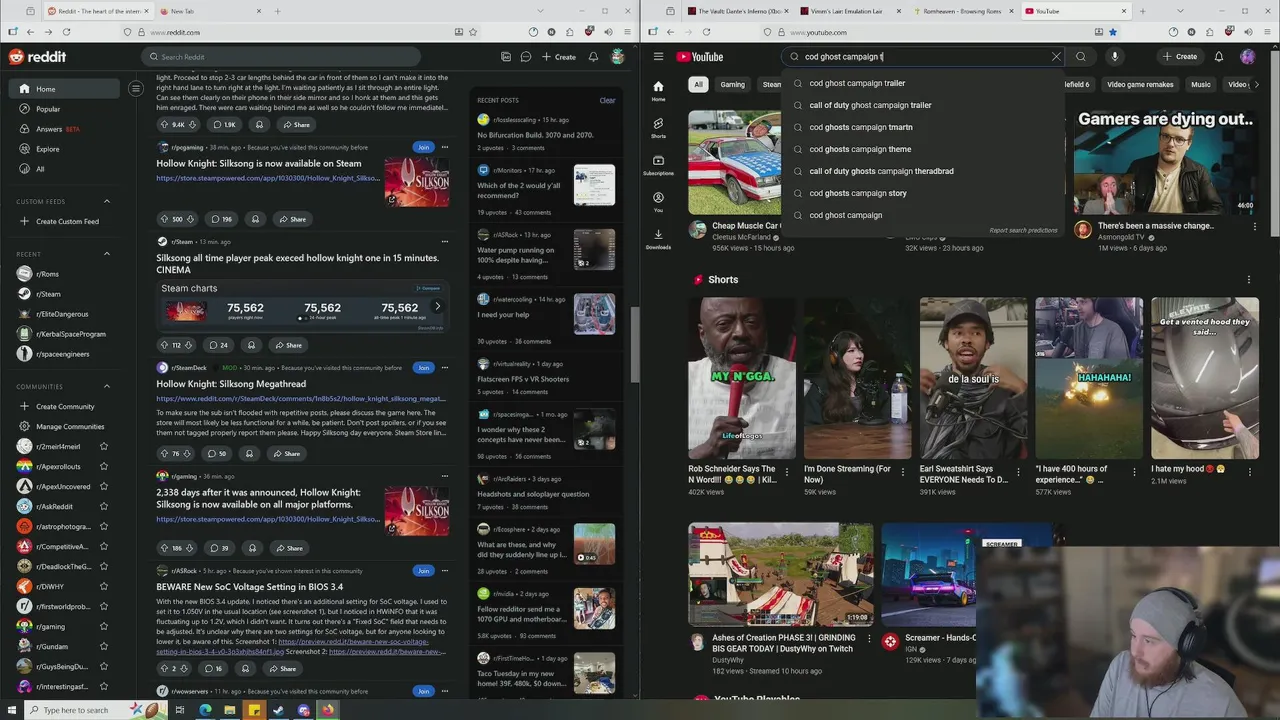Select Video game remakes chip
Screen dimensions: 1280x720
[x=1140, y=85]
